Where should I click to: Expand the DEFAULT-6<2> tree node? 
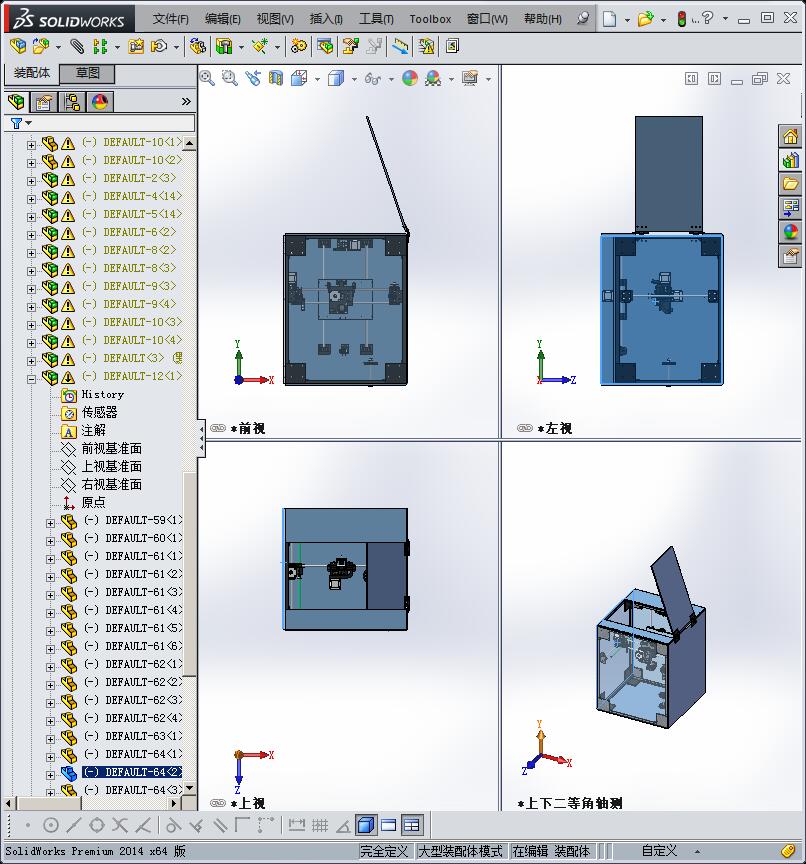pyautogui.click(x=31, y=235)
